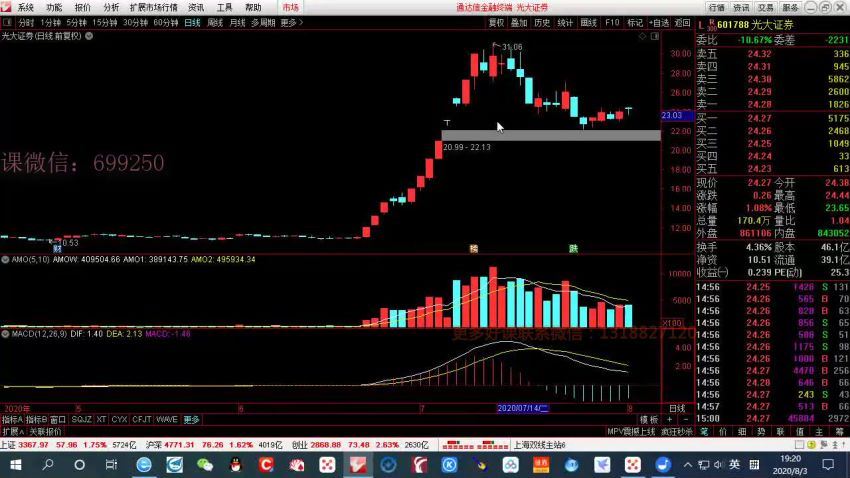Toggle the AMO indicator settings circle
The width and height of the screenshot is (850, 478).
pos(5,260)
